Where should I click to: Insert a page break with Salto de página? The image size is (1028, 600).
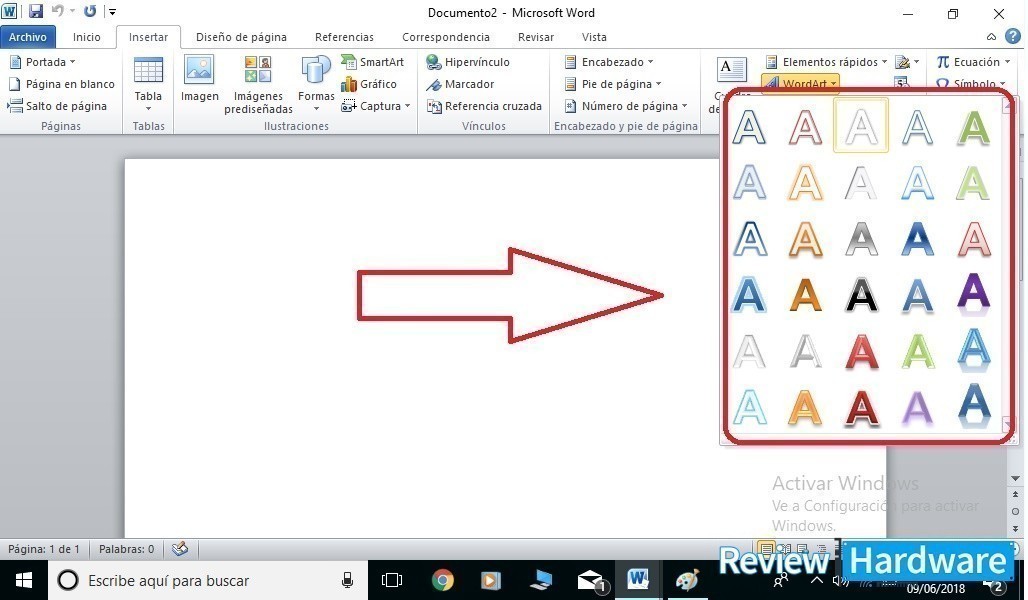(x=57, y=106)
